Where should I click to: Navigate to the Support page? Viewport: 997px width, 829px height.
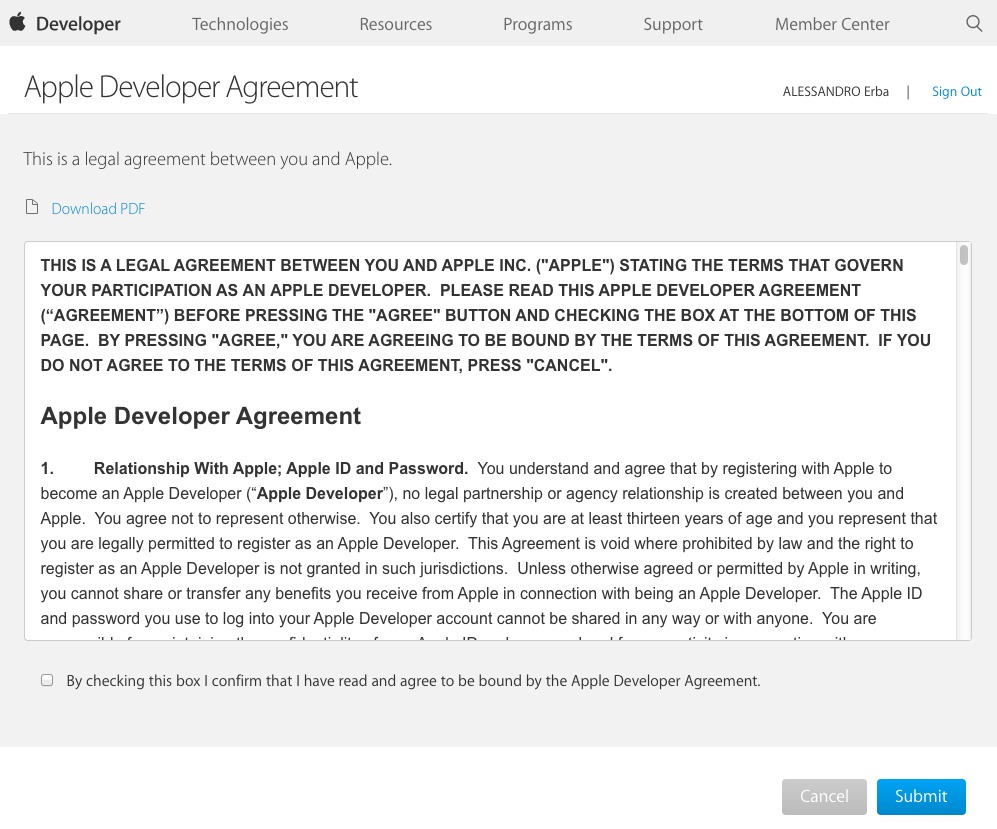tap(673, 24)
